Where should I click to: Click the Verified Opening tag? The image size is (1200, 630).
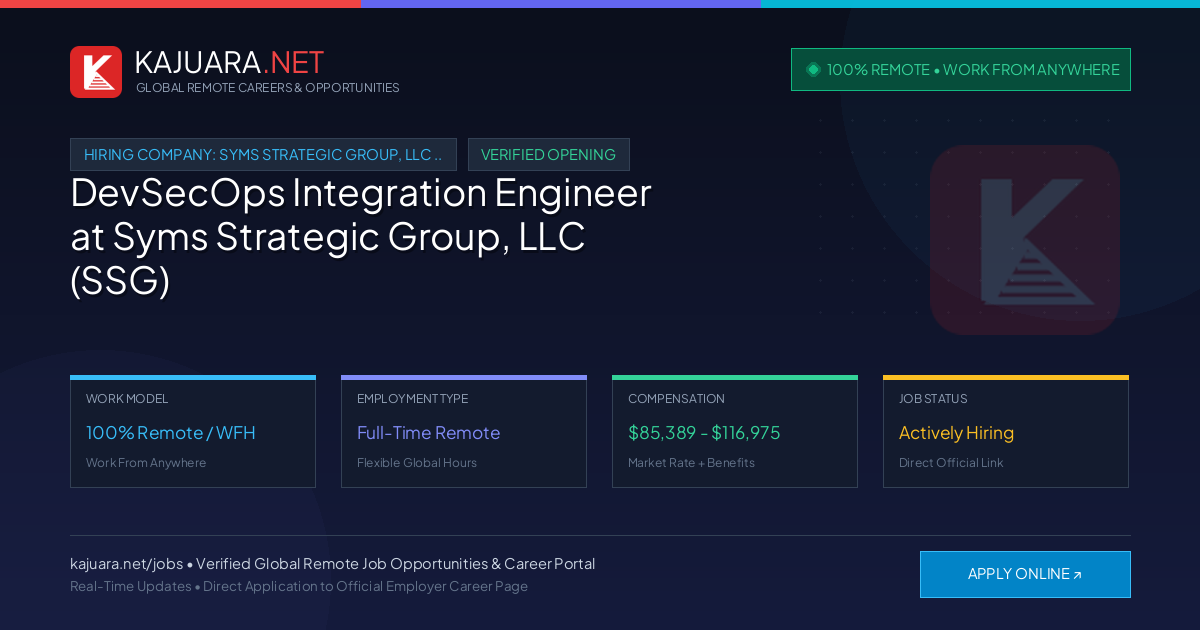(549, 154)
